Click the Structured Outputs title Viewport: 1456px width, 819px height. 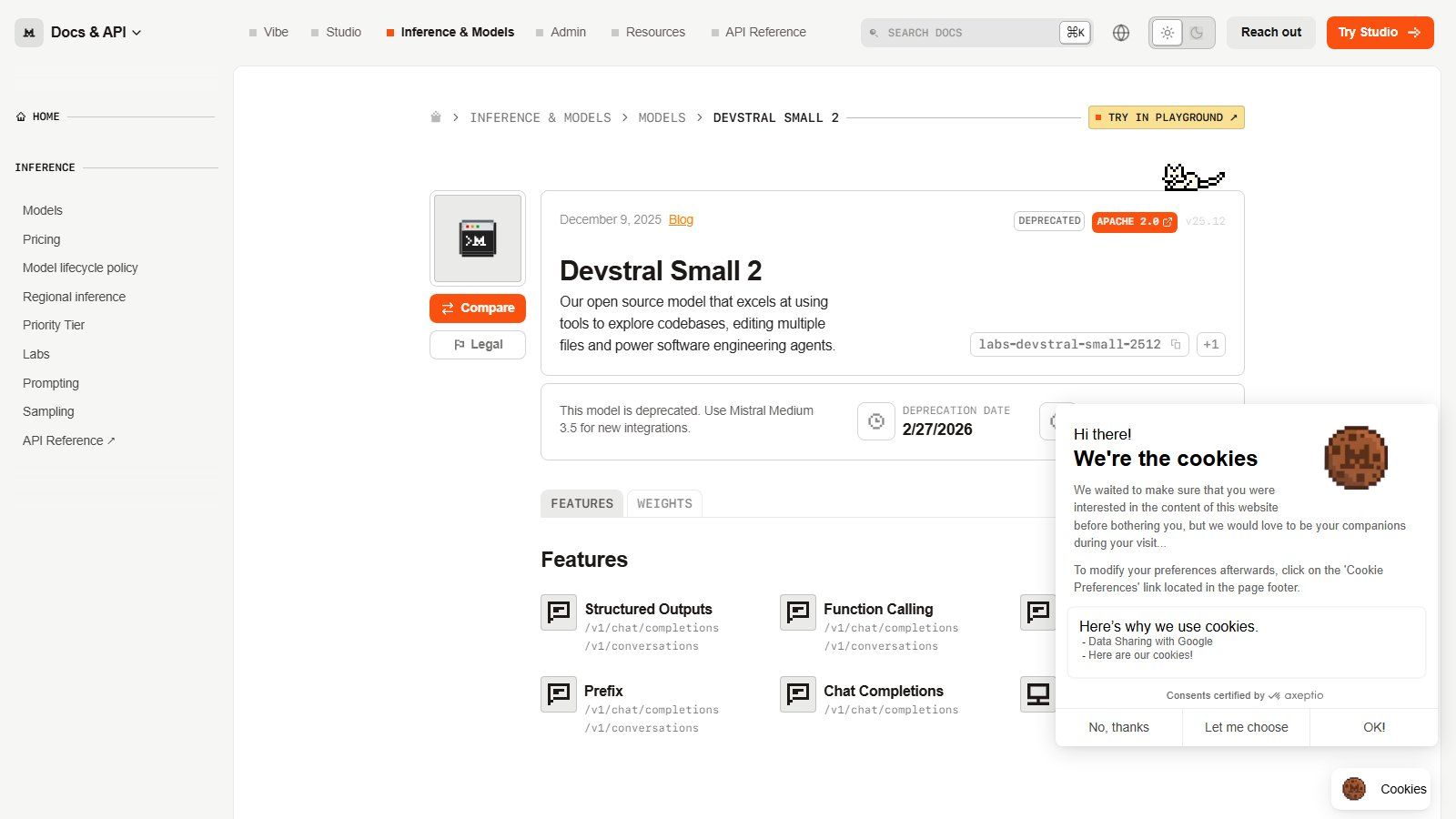(648, 609)
